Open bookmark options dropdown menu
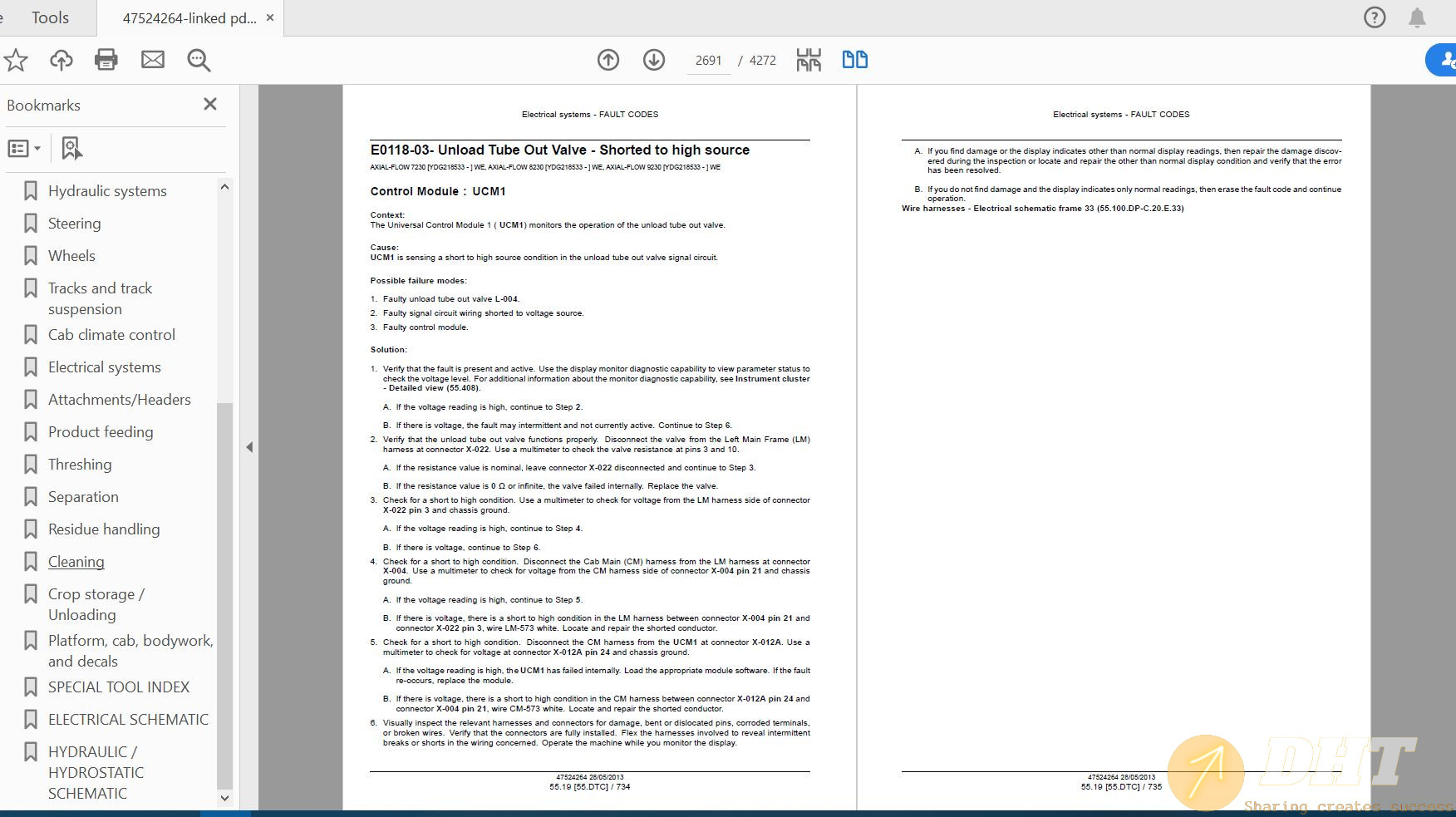 (24, 149)
